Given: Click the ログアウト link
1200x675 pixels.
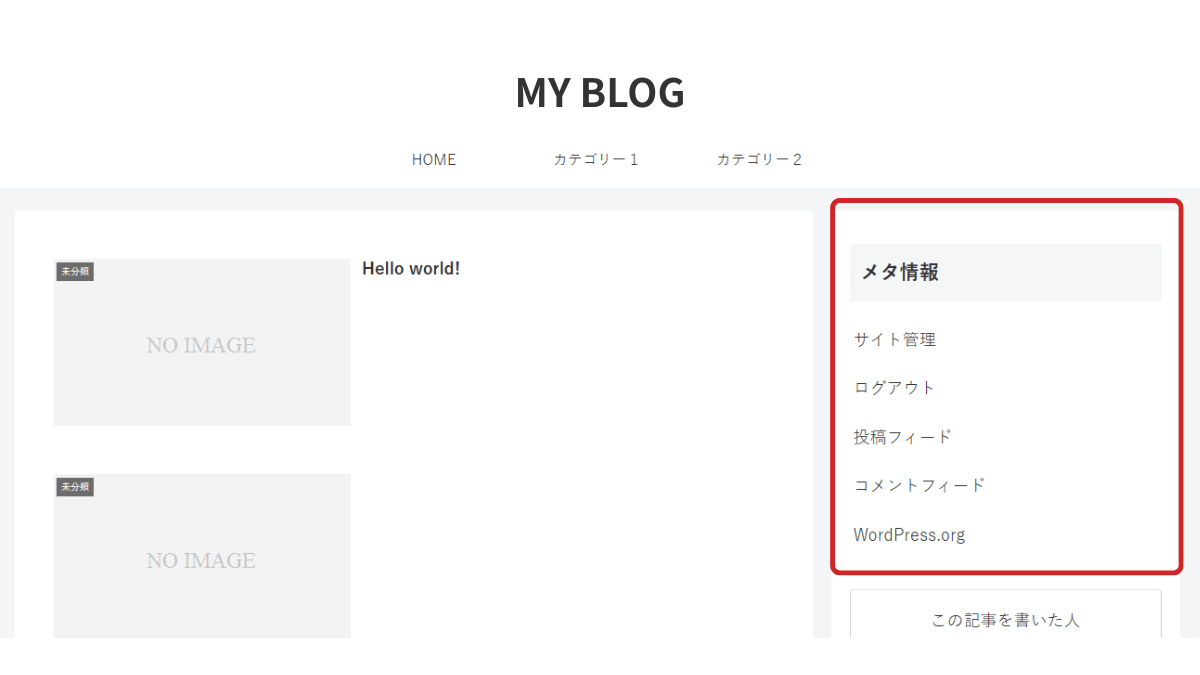Looking at the screenshot, I should coord(895,387).
